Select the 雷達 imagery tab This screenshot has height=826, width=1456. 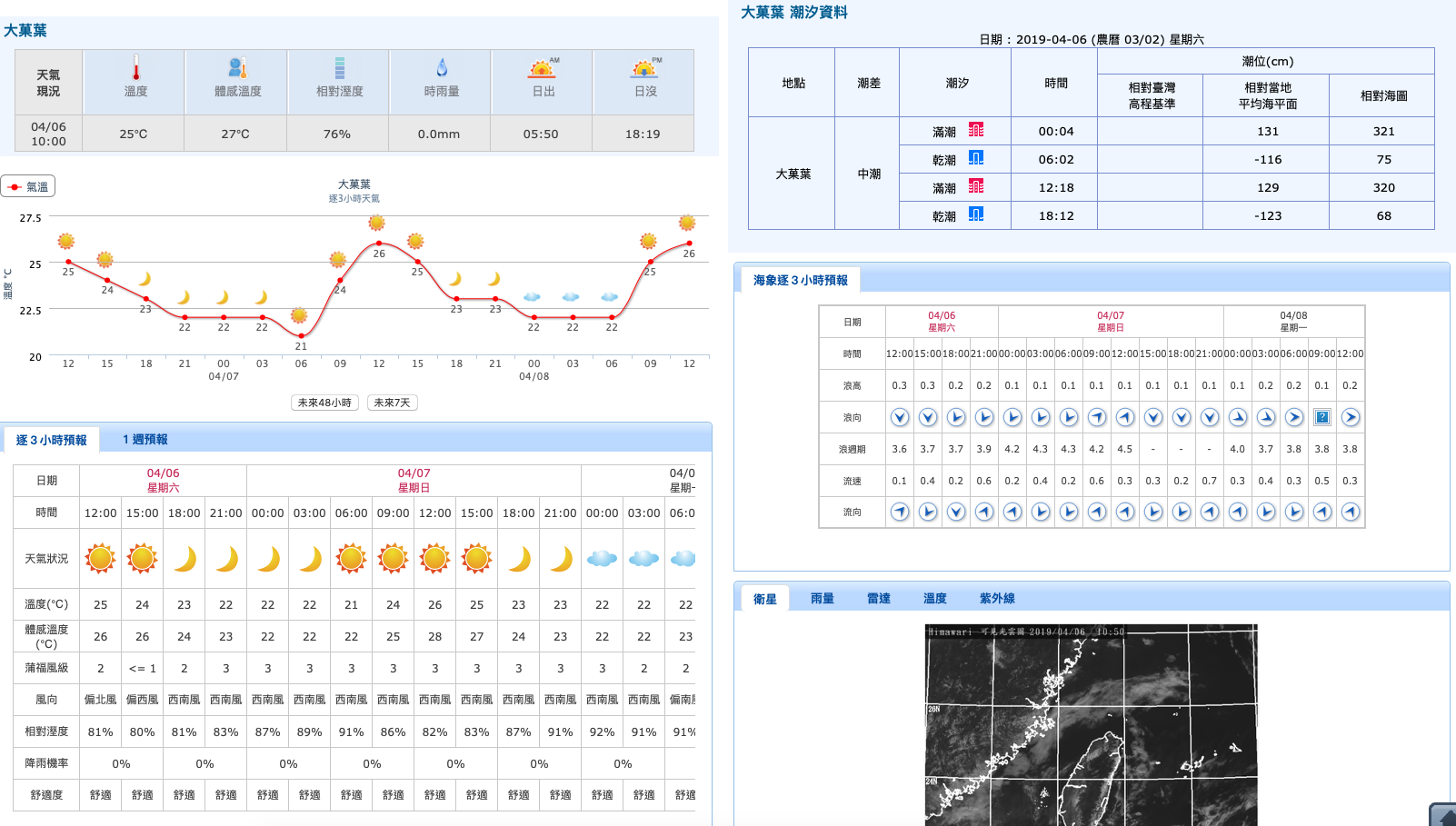coord(879,598)
